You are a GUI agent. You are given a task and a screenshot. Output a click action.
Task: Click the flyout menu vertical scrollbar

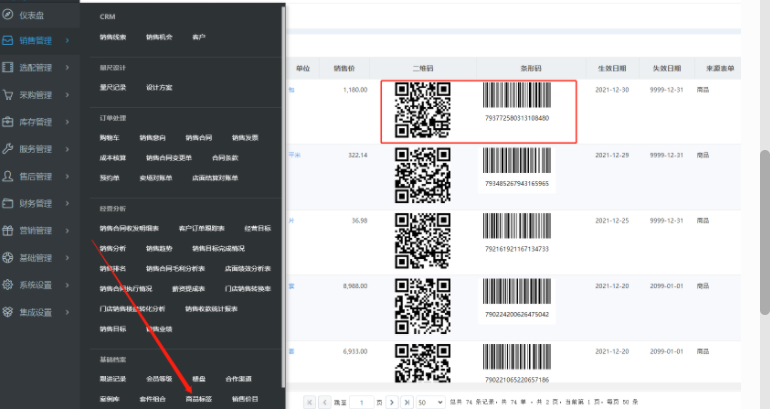click(283, 196)
